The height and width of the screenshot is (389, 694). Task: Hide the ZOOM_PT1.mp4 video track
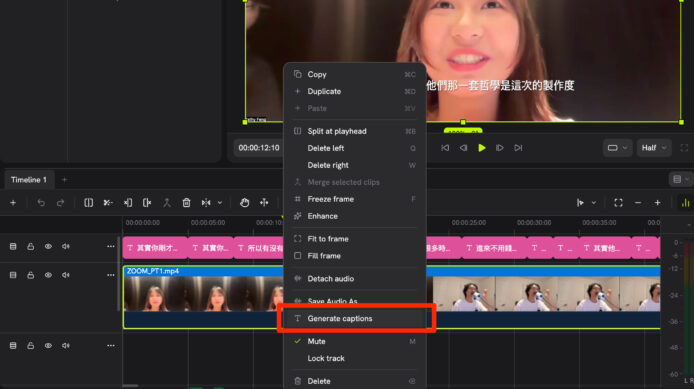(x=48, y=275)
